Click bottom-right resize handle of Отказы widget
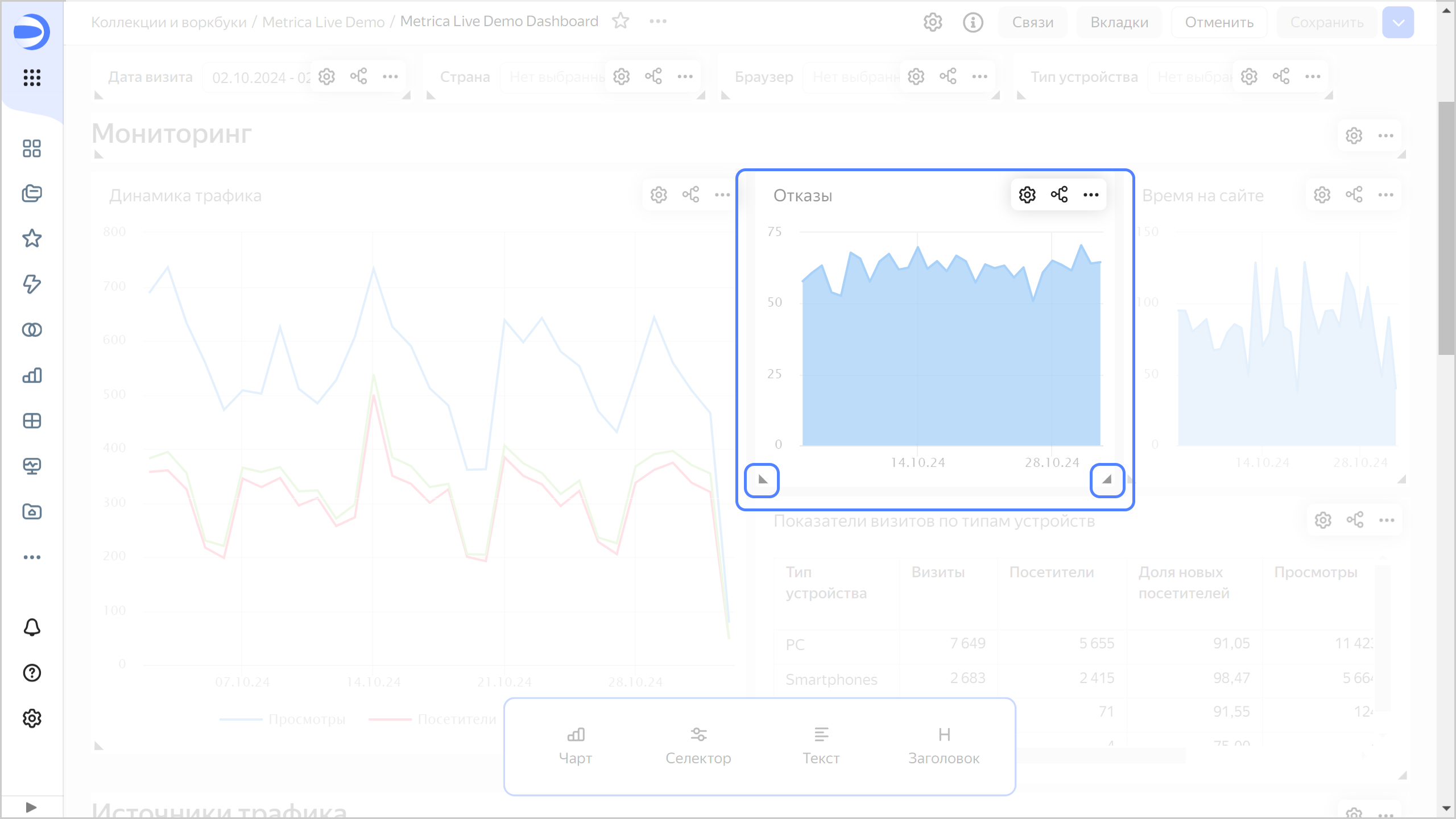This screenshot has height=819, width=1456. (1107, 480)
